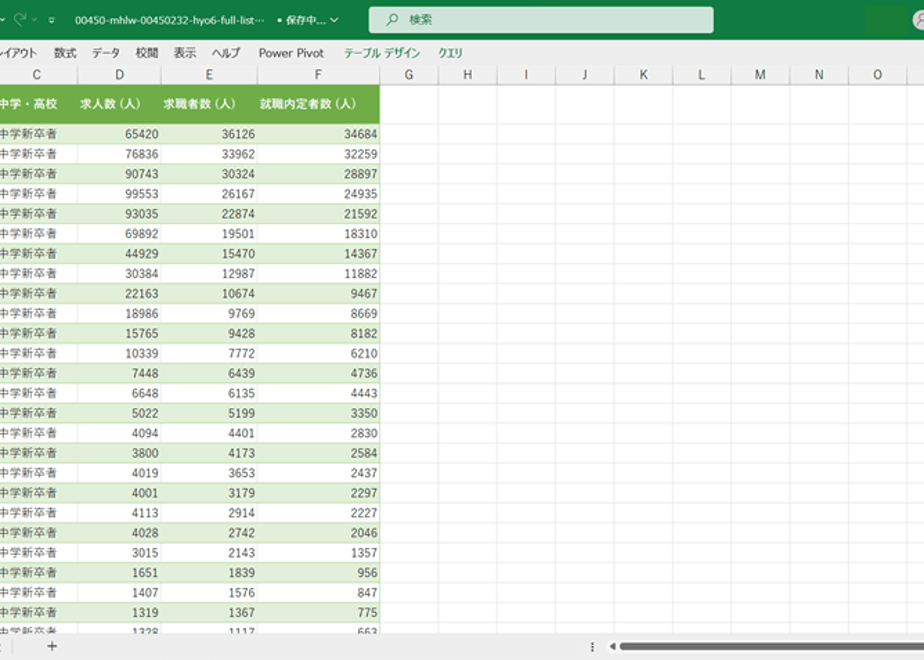The image size is (924, 660).
Task: Click the horizontal scrollbar thumb
Action: pyautogui.click(x=771, y=646)
